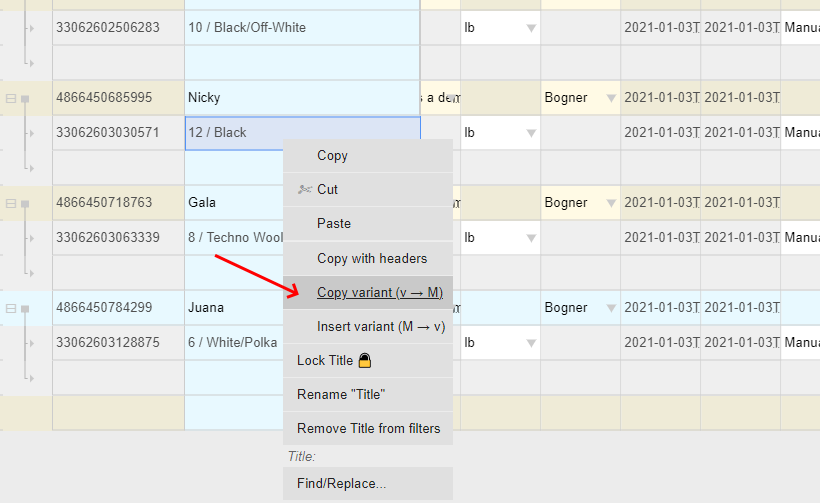The height and width of the screenshot is (503, 820).
Task: Open the lb dropdown for 10 / Black/Off-White
Action: [531, 28]
